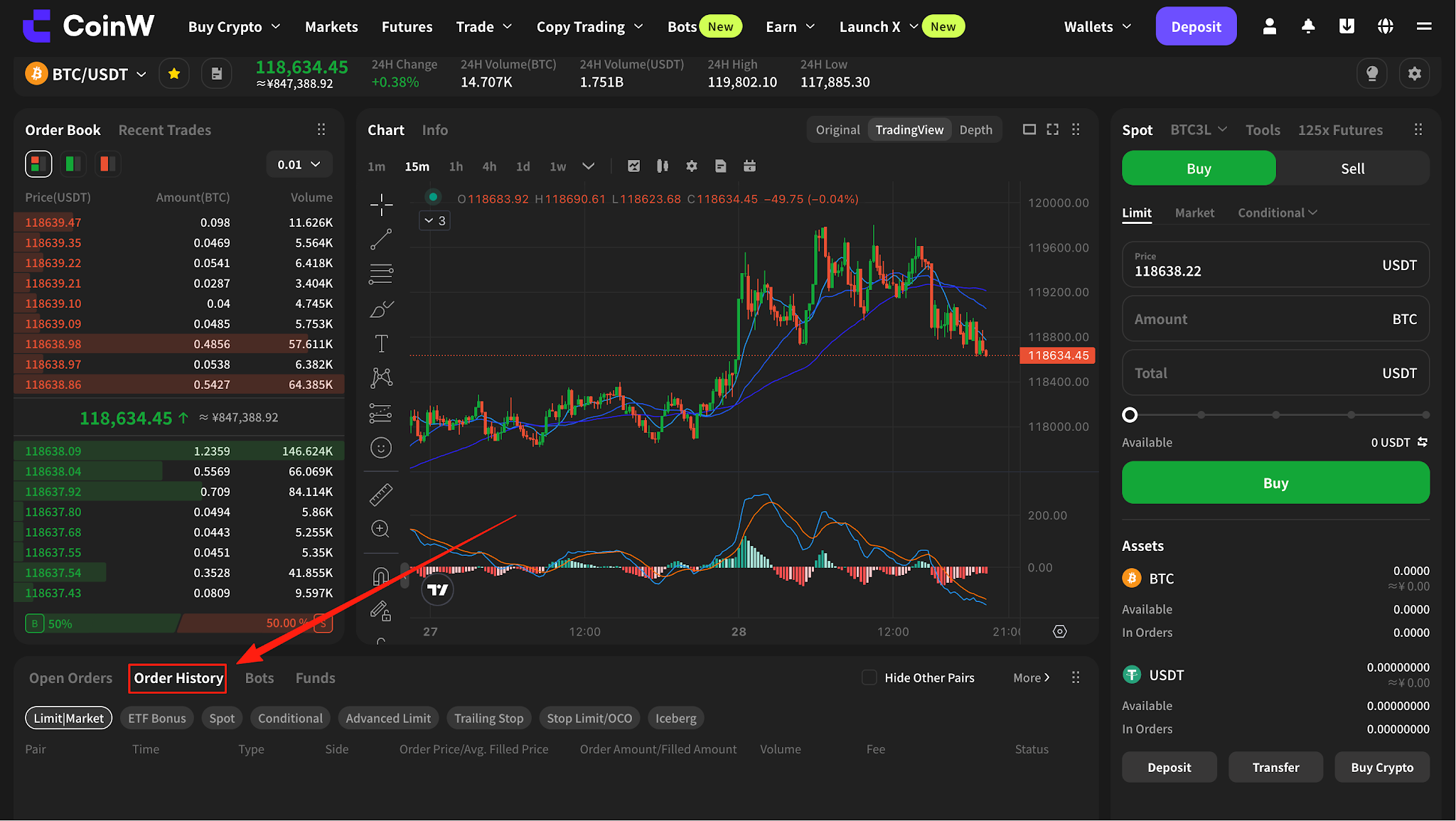This screenshot has height=821, width=1456.
Task: Check Hide Other Pairs checkbox
Action: click(x=869, y=677)
